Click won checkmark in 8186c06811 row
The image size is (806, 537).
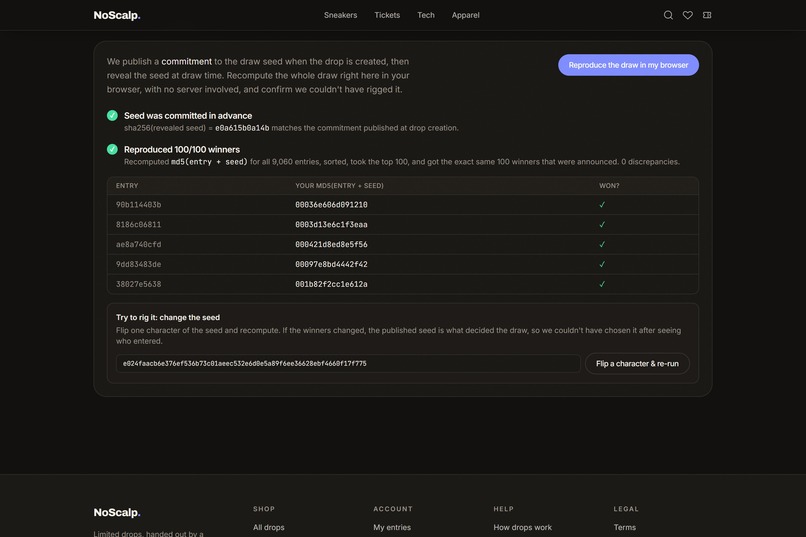(x=602, y=225)
